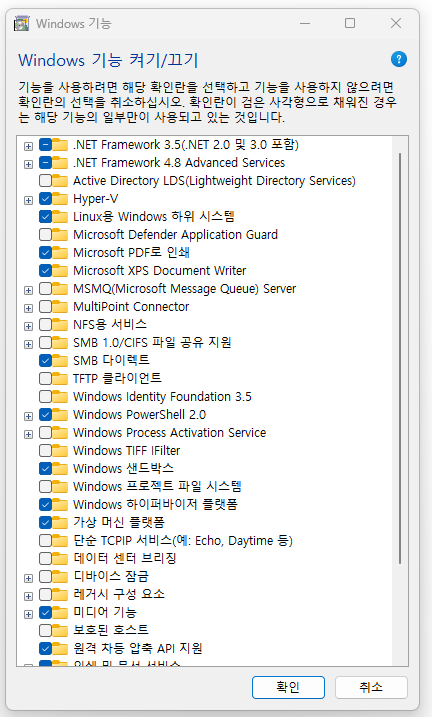The height and width of the screenshot is (717, 432).
Task: Expand 디바이스 잠금 tree node
Action: (28, 578)
